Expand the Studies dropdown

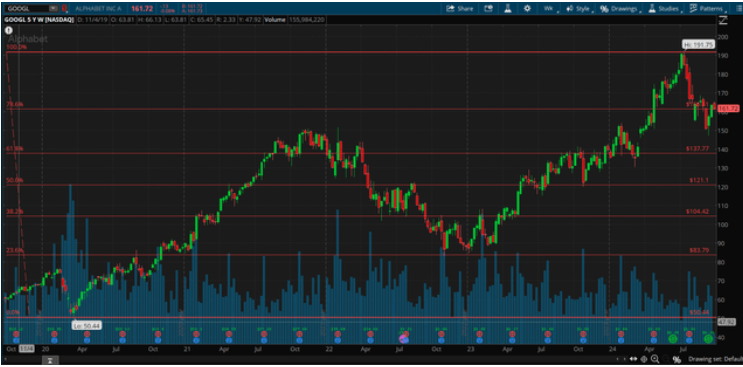coord(666,9)
